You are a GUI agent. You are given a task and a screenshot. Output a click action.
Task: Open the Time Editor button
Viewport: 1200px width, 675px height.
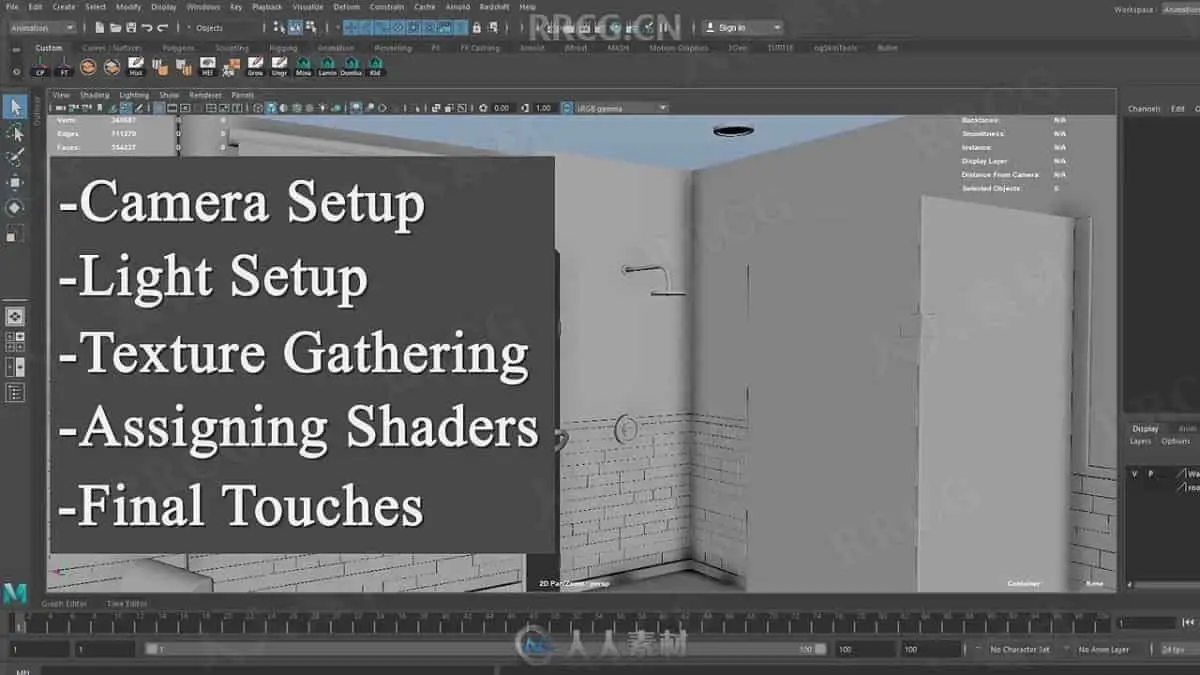[127, 603]
